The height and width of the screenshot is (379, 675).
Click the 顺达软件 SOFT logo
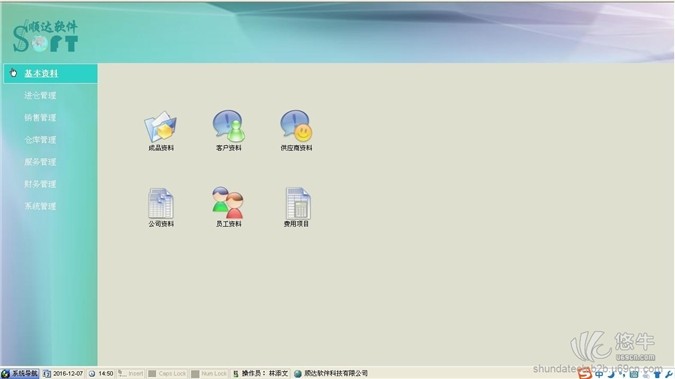tap(46, 36)
